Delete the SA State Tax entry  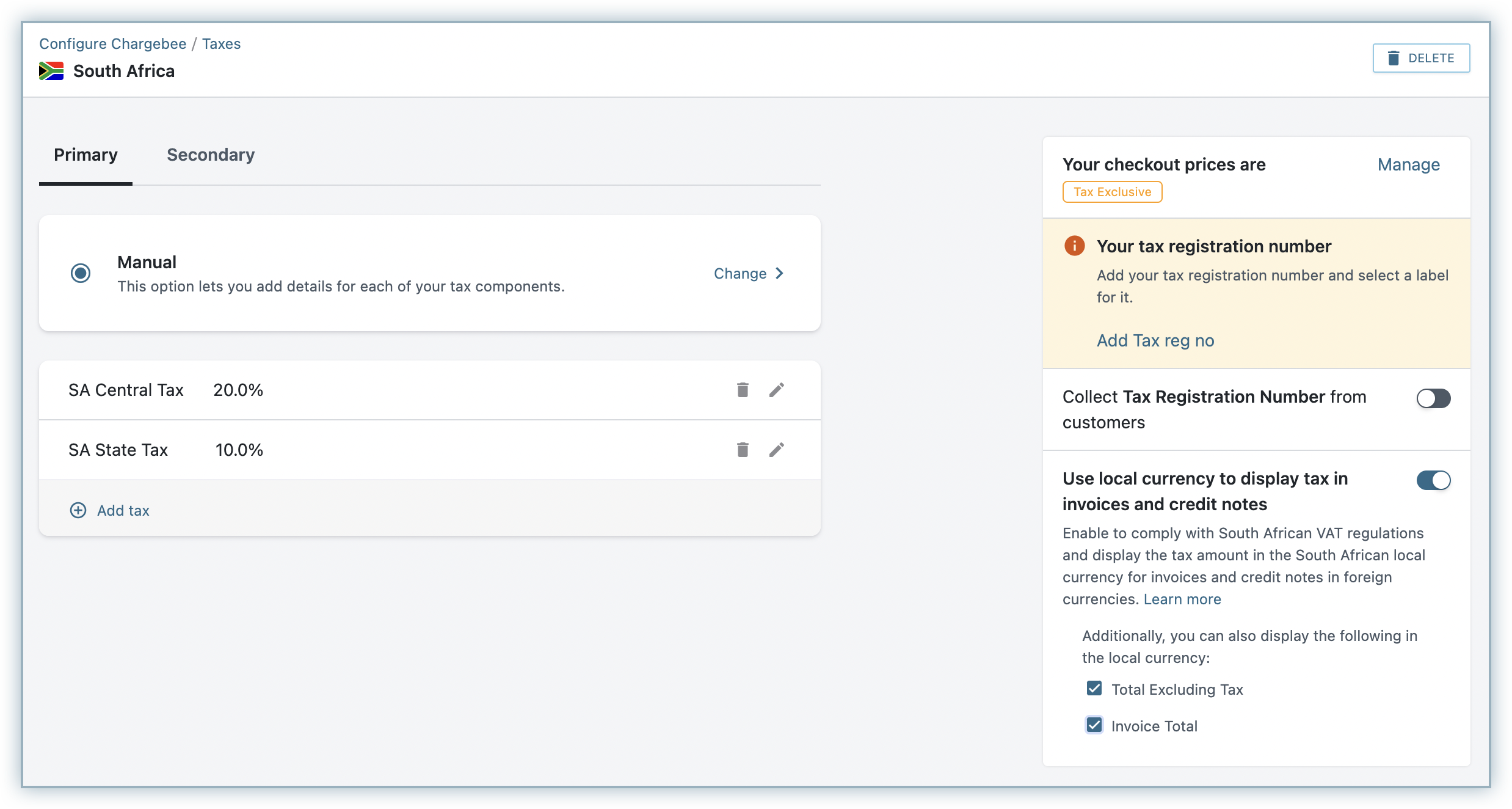pyautogui.click(x=742, y=450)
